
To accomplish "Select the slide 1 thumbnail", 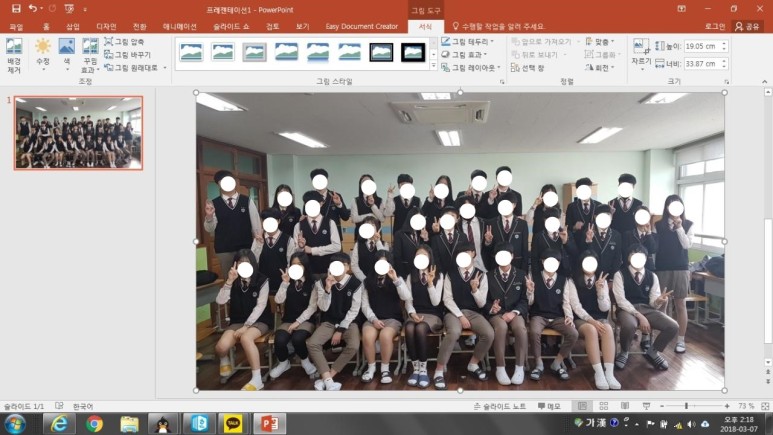I will [x=78, y=133].
